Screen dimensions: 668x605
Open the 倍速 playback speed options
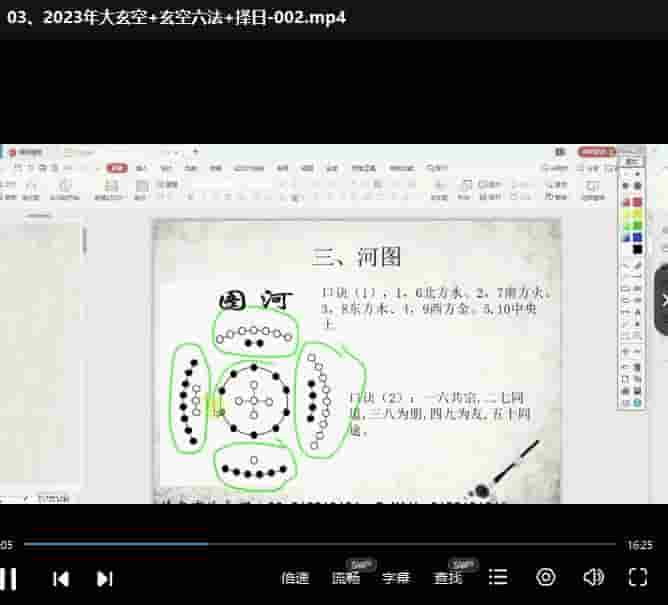(x=295, y=578)
